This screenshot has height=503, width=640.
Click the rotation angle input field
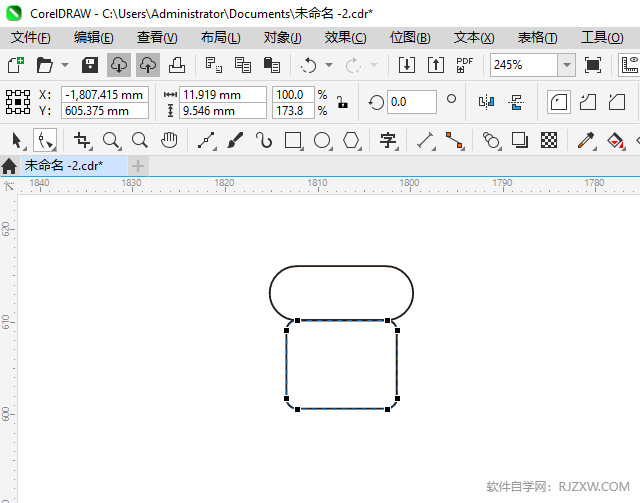pyautogui.click(x=411, y=102)
